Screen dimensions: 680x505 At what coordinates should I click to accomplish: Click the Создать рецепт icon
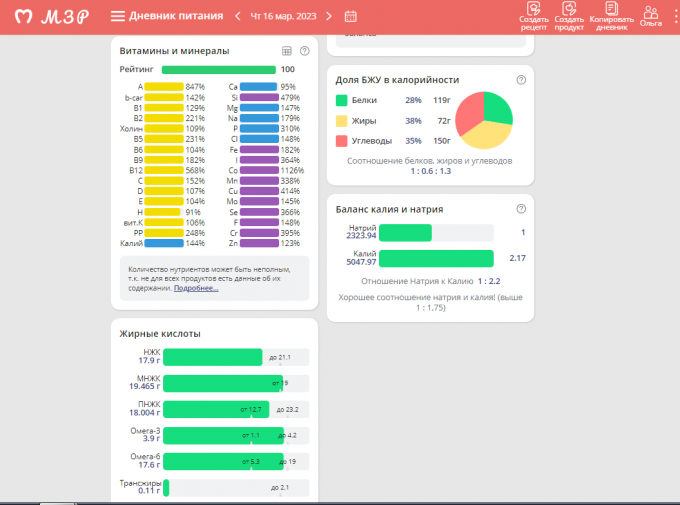[x=533, y=12]
